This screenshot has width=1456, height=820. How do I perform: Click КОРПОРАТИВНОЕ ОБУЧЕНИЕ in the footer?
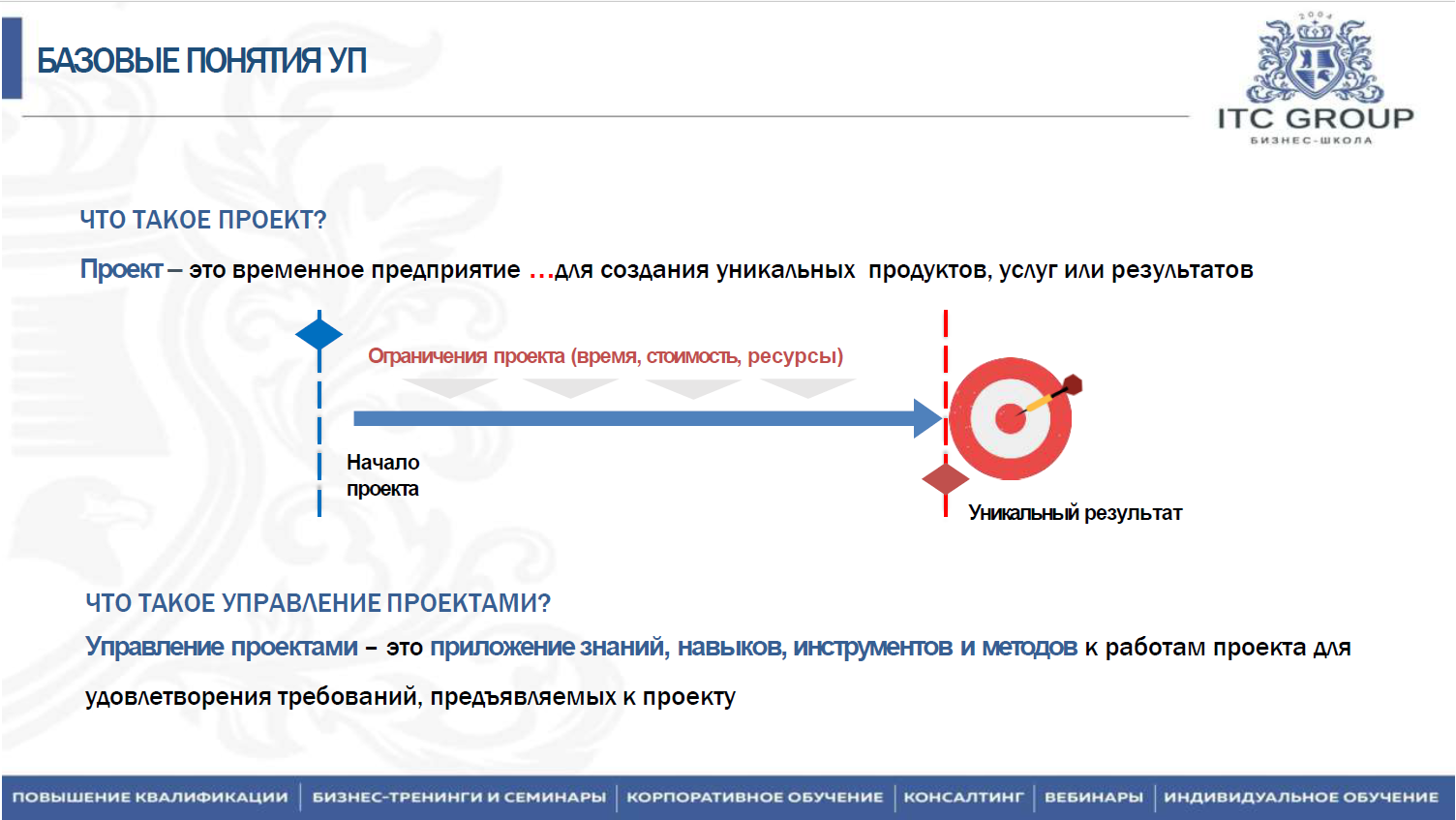click(755, 797)
